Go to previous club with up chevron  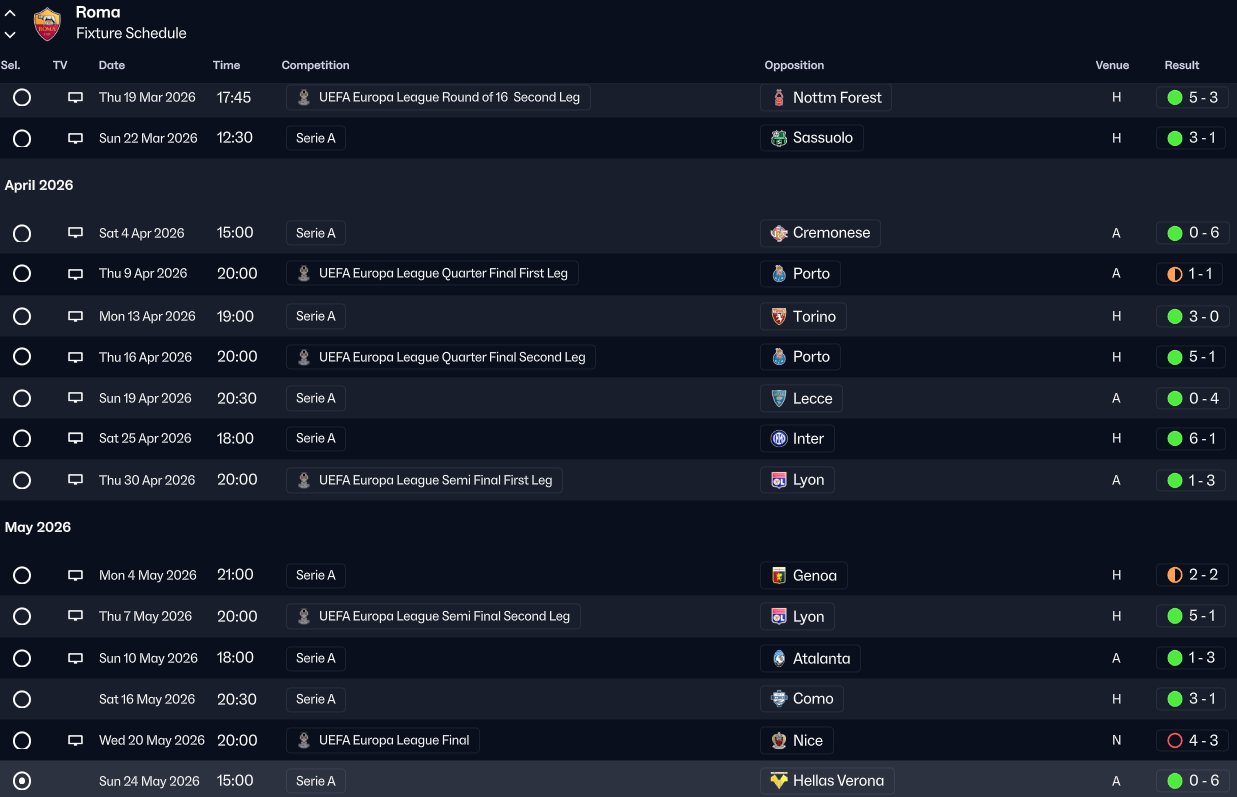tap(10, 14)
